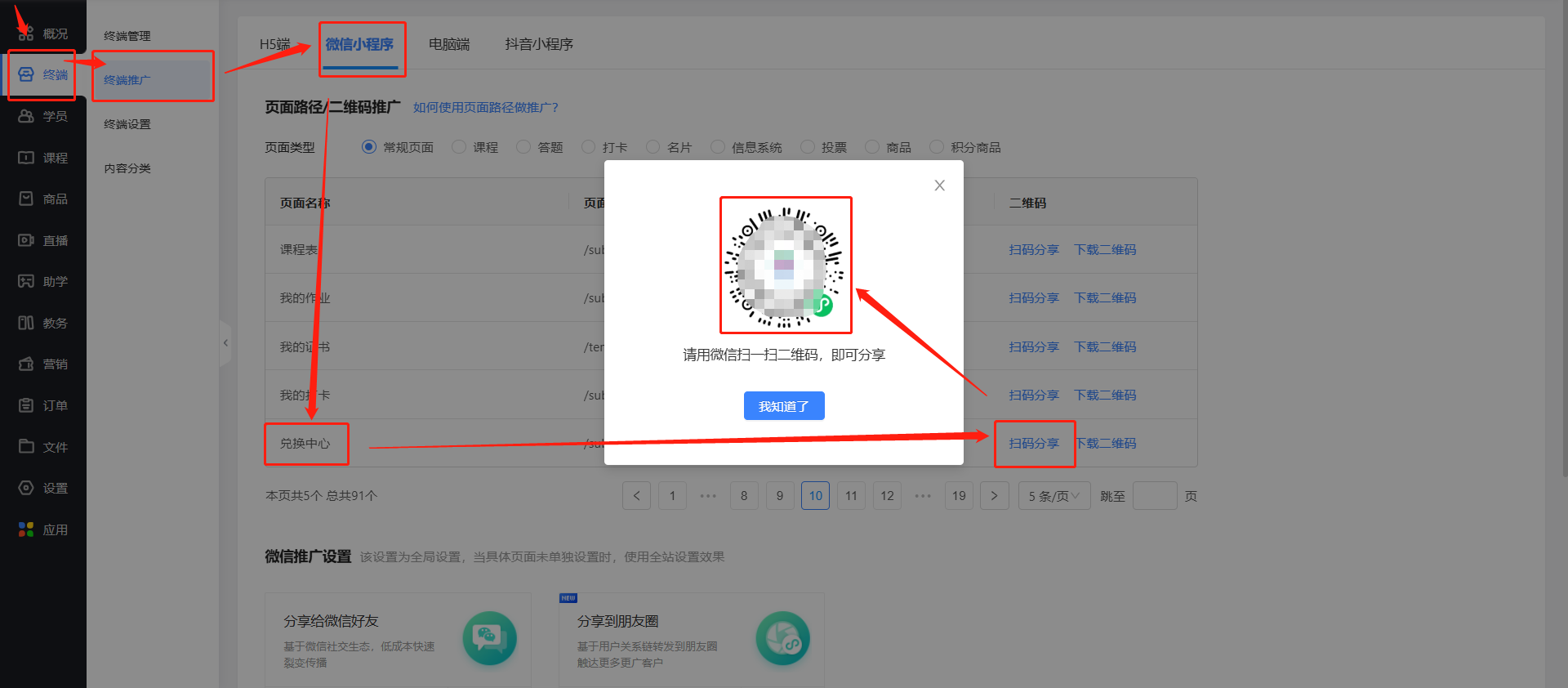Viewport: 1568px width, 688px height.
Task: Expand the pagination ellipsis after page 12
Action: point(923,496)
